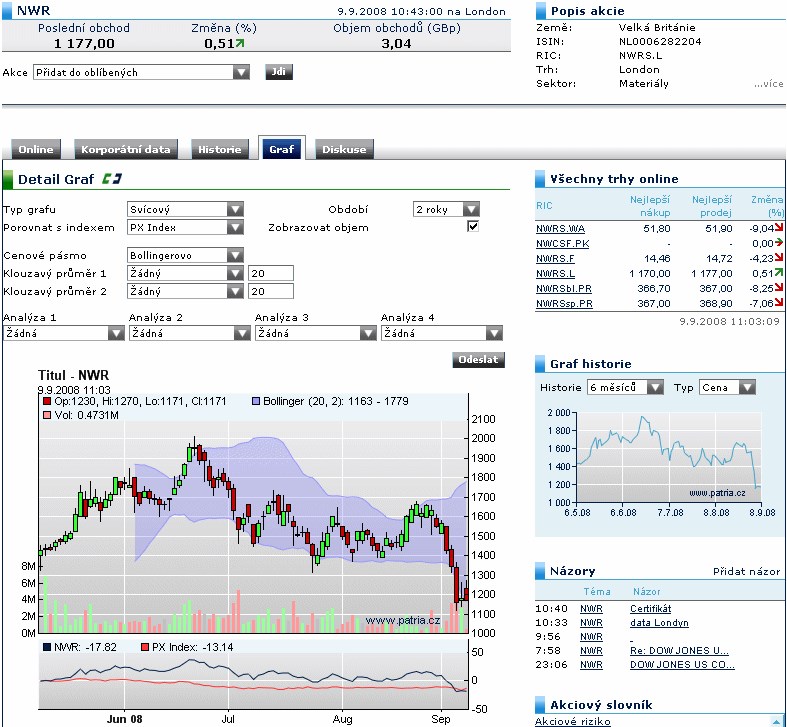
Task: Click green up arrow in NWRS.L row
Action: 777,272
